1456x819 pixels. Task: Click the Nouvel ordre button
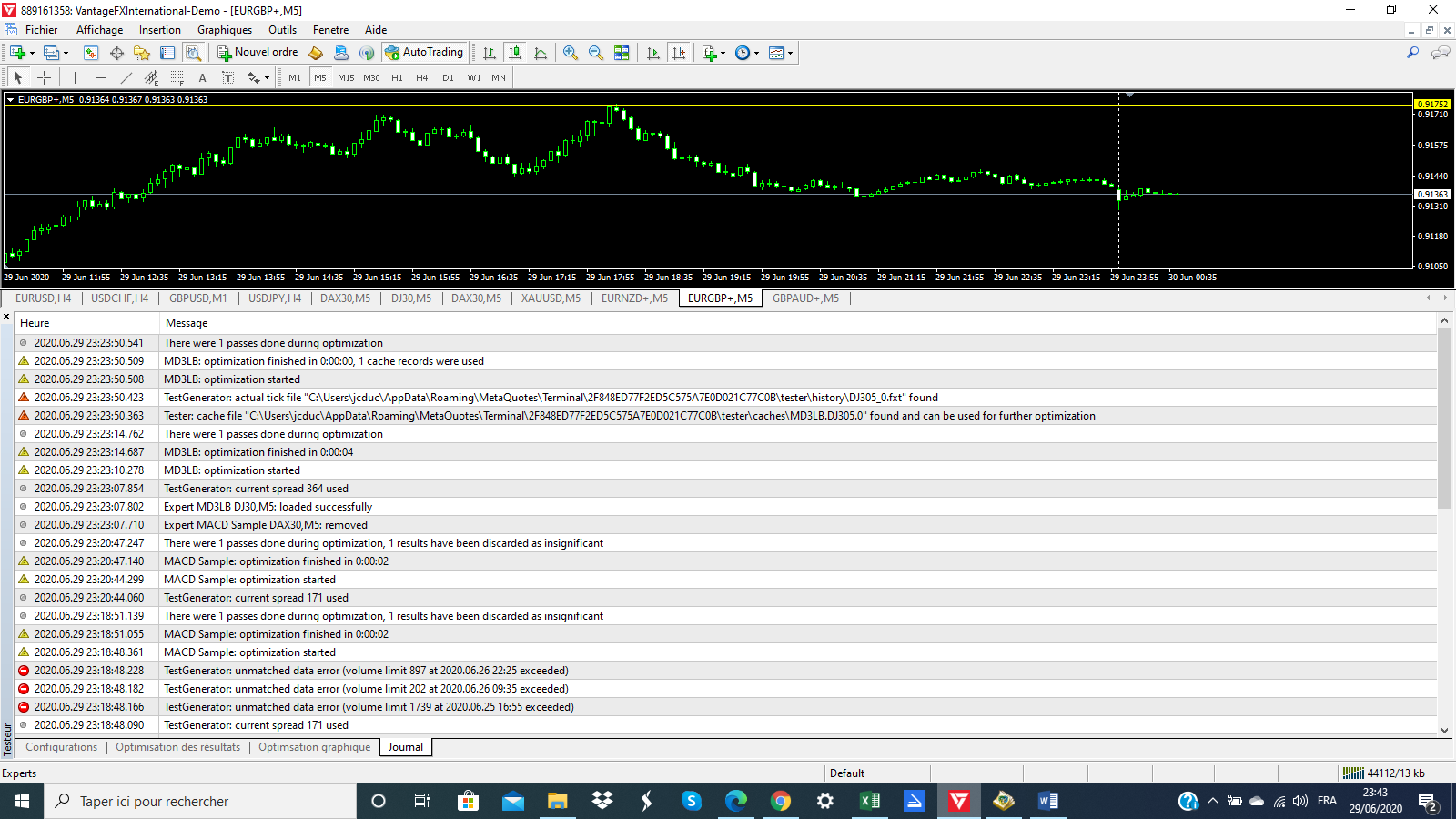tap(258, 53)
